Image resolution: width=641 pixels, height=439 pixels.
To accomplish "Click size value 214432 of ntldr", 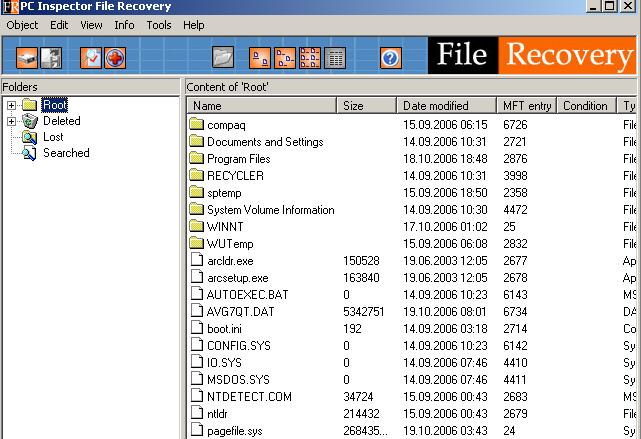I will click(x=361, y=414).
